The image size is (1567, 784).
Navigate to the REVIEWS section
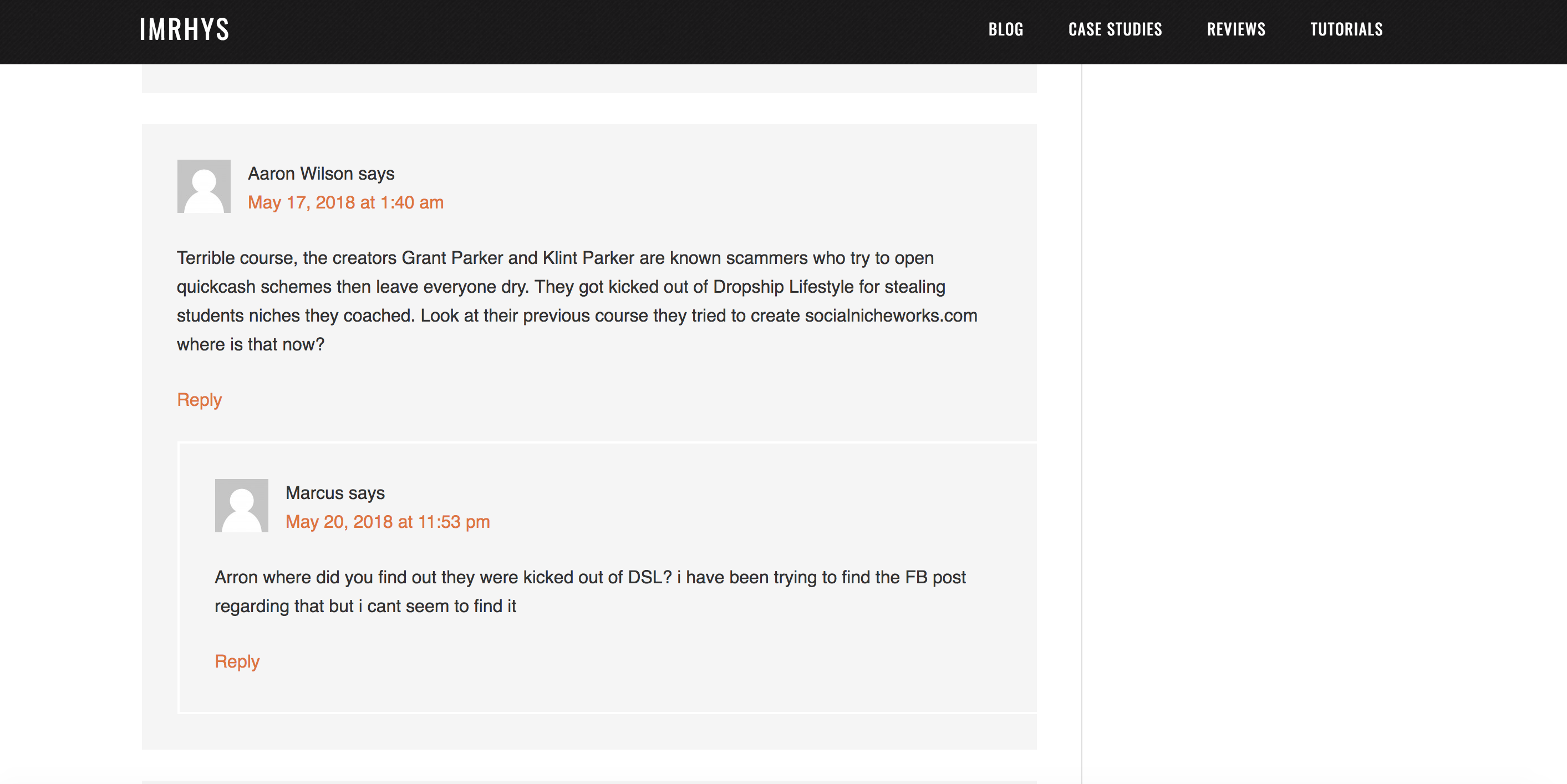point(1236,29)
